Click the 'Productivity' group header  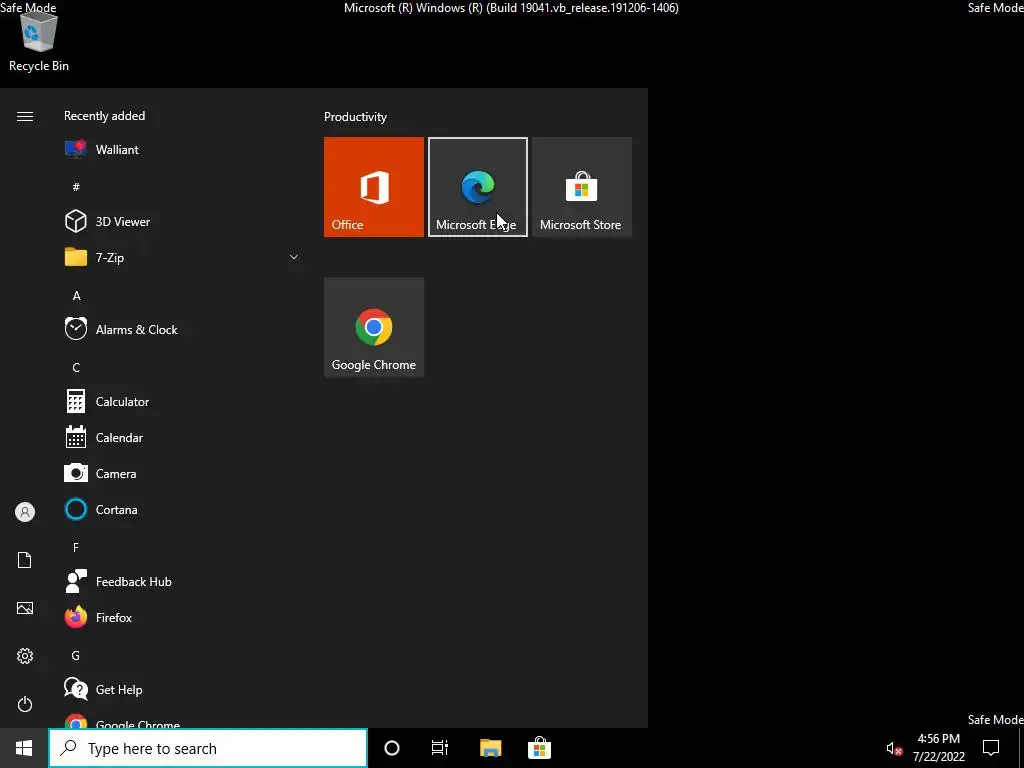[355, 117]
